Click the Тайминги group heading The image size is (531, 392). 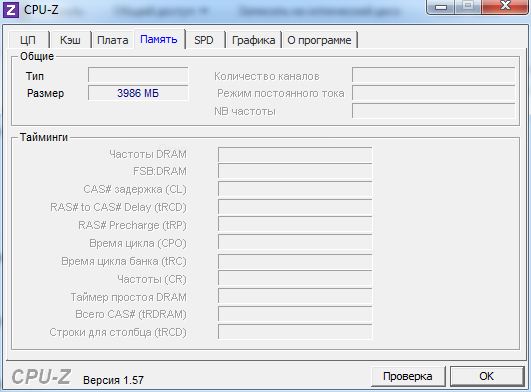[44, 137]
